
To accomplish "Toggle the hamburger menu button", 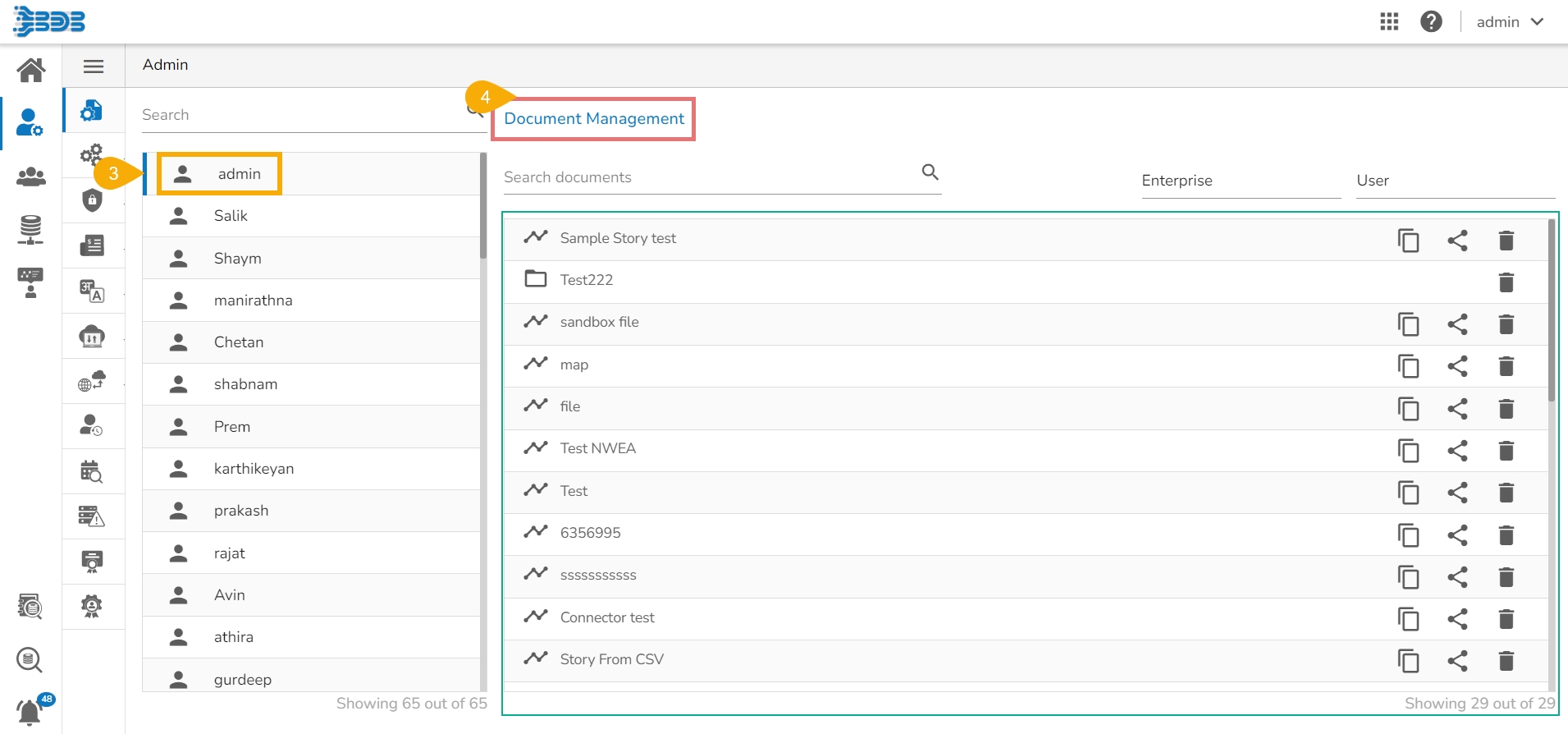I will pos(94,67).
